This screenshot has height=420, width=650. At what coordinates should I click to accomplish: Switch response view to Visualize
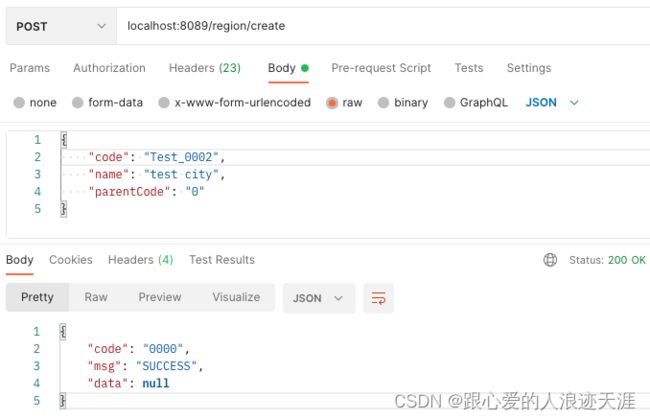[x=236, y=297]
